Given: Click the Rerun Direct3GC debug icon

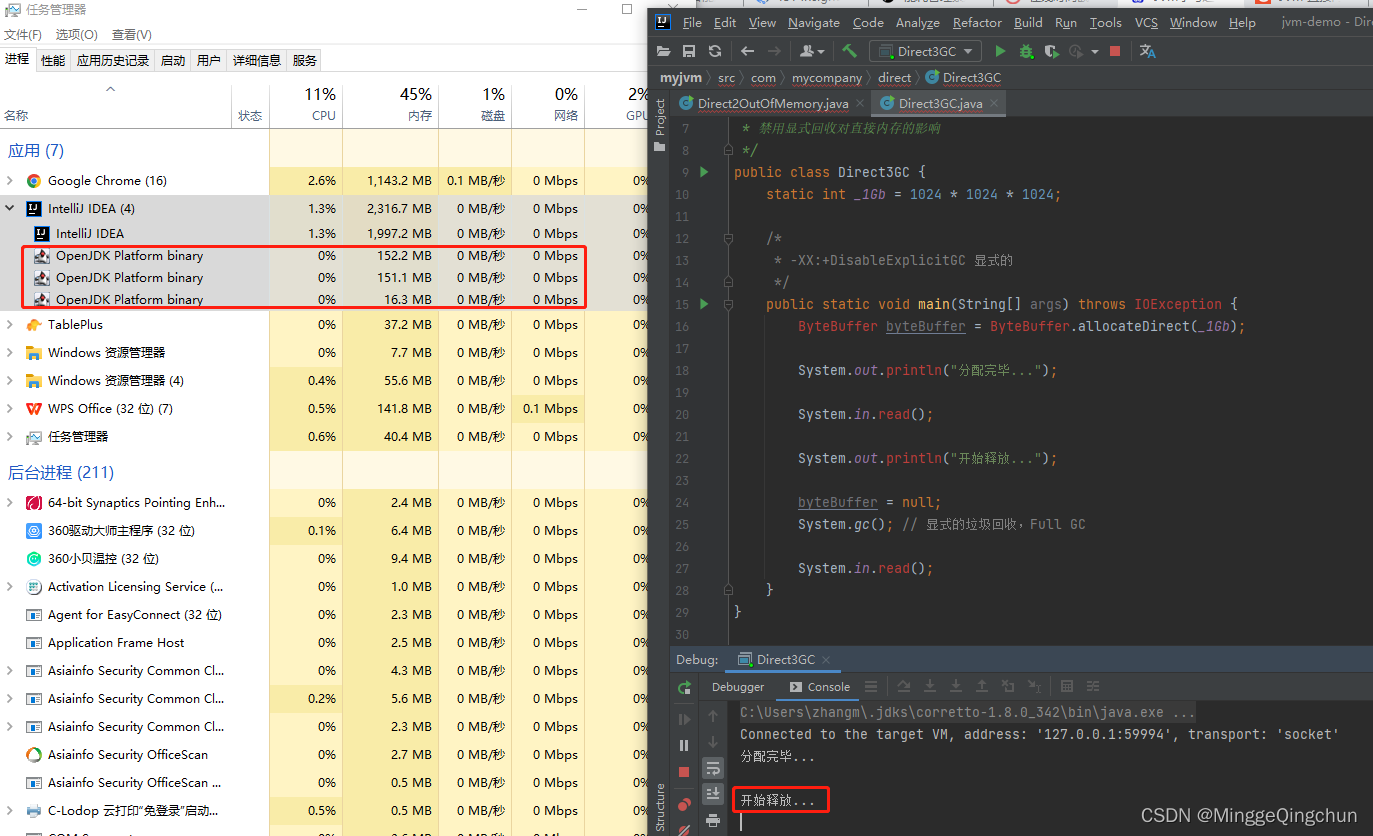Looking at the screenshot, I should pos(685,688).
